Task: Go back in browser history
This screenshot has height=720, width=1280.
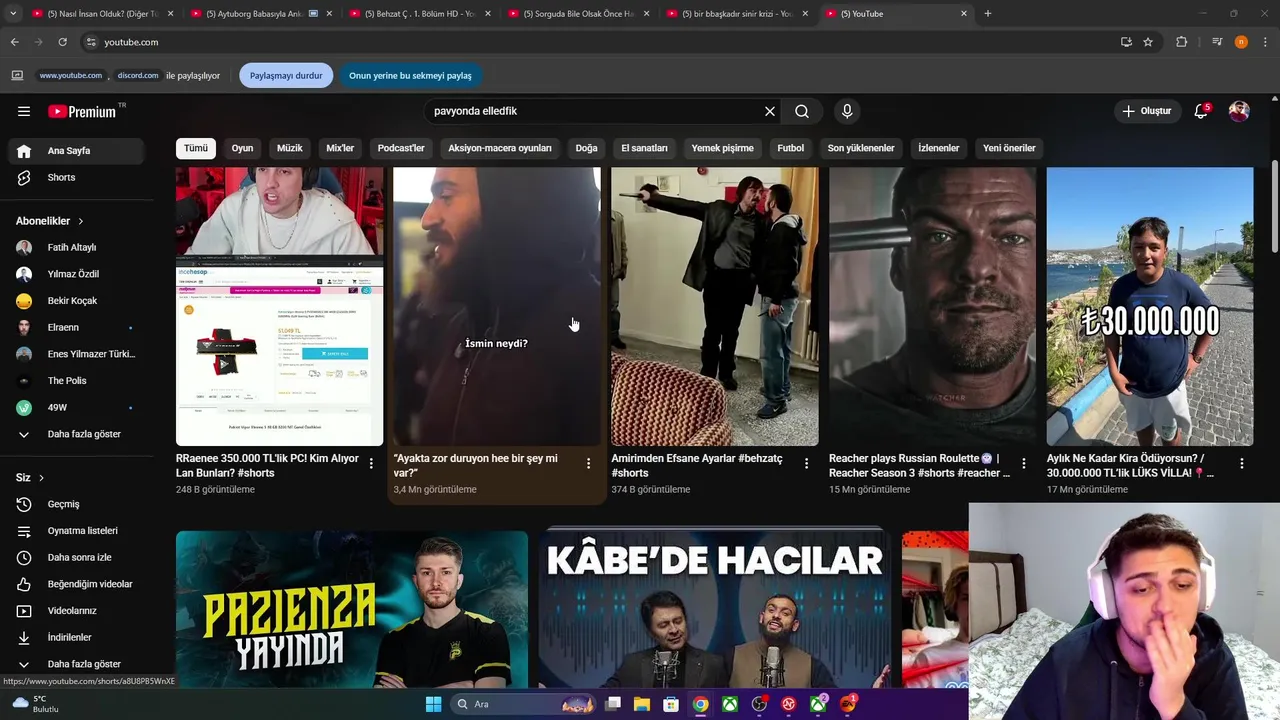Action: click(14, 42)
